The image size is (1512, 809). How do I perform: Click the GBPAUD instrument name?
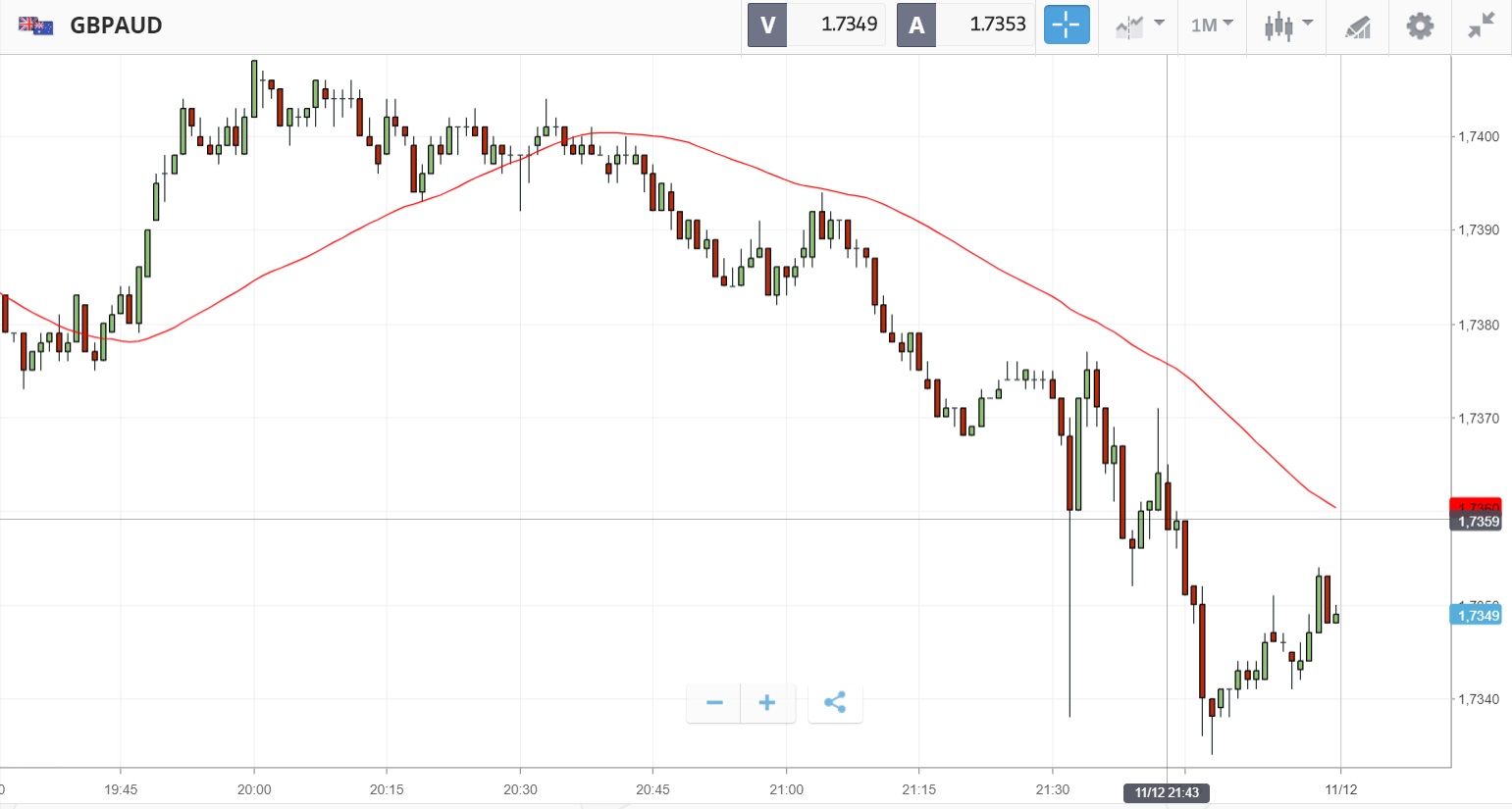[x=116, y=25]
